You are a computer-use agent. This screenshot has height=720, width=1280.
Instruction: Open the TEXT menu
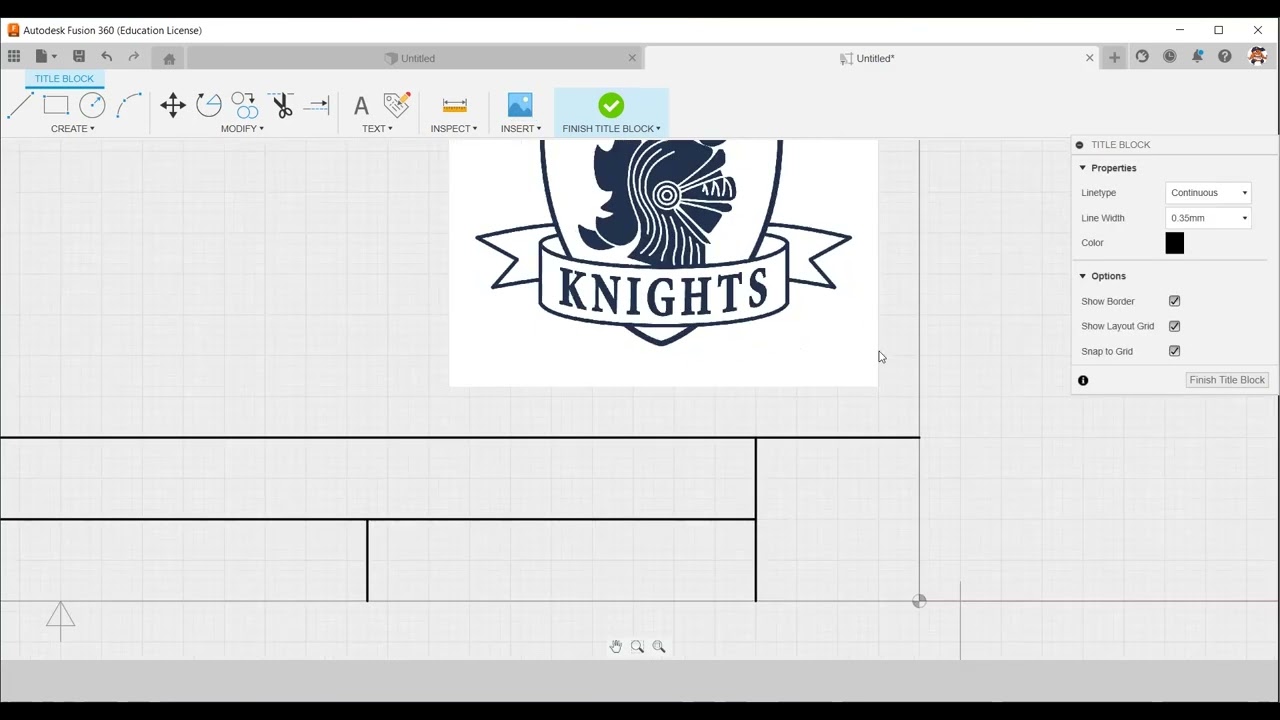tap(377, 129)
